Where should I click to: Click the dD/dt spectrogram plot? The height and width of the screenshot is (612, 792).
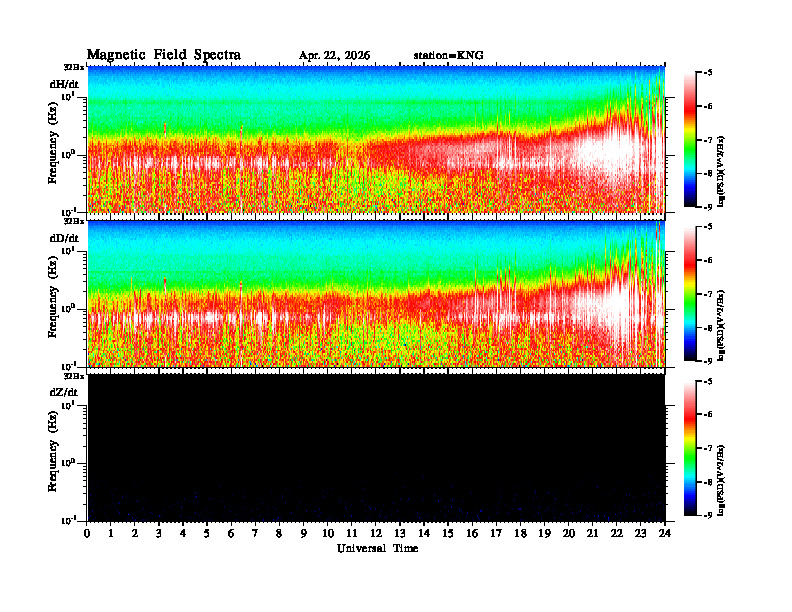[376, 293]
